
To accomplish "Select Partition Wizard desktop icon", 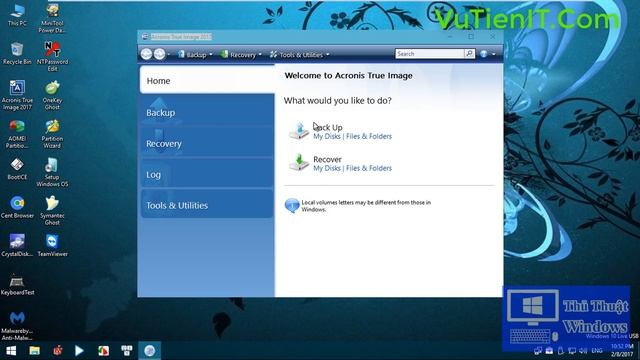I will point(52,134).
